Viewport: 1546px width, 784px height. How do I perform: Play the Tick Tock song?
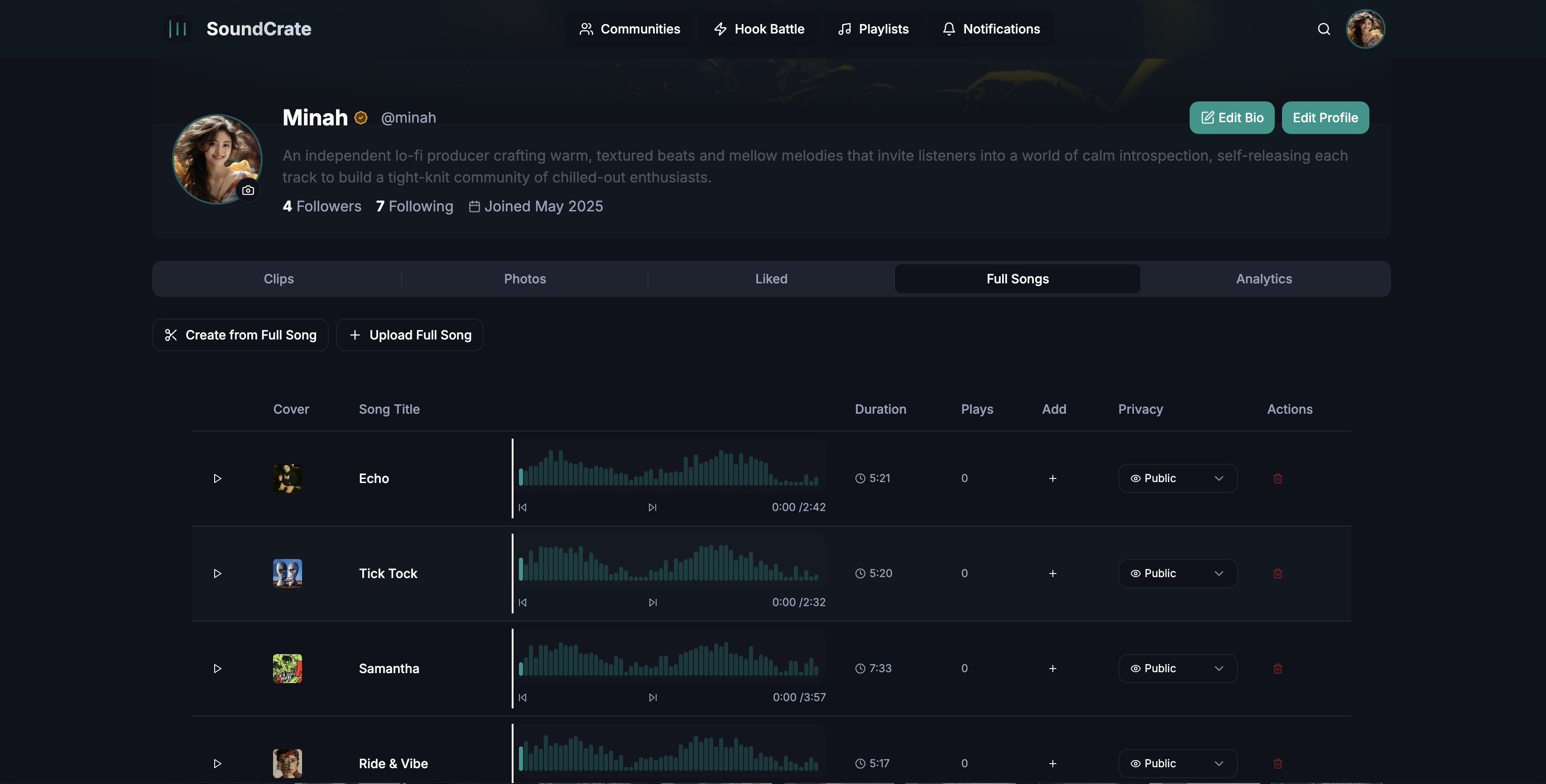point(217,574)
